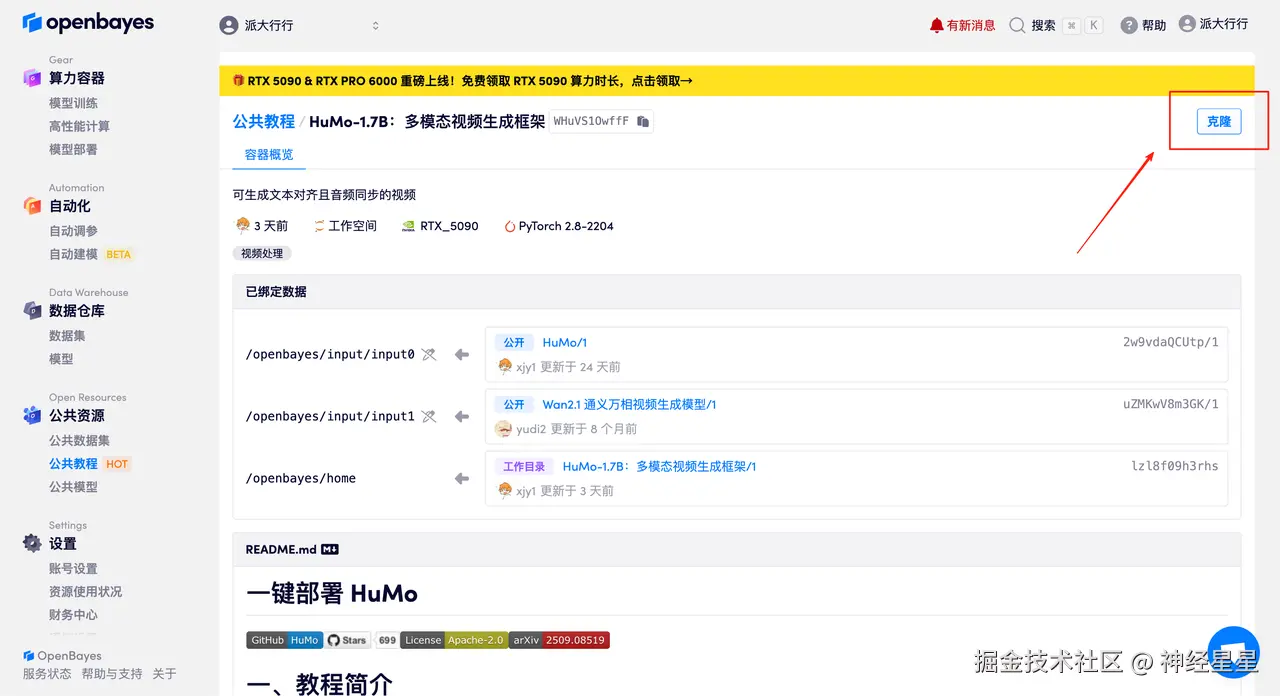Open the 派大行行 workspace dropdown
1280x696 pixels.
[x=300, y=25]
